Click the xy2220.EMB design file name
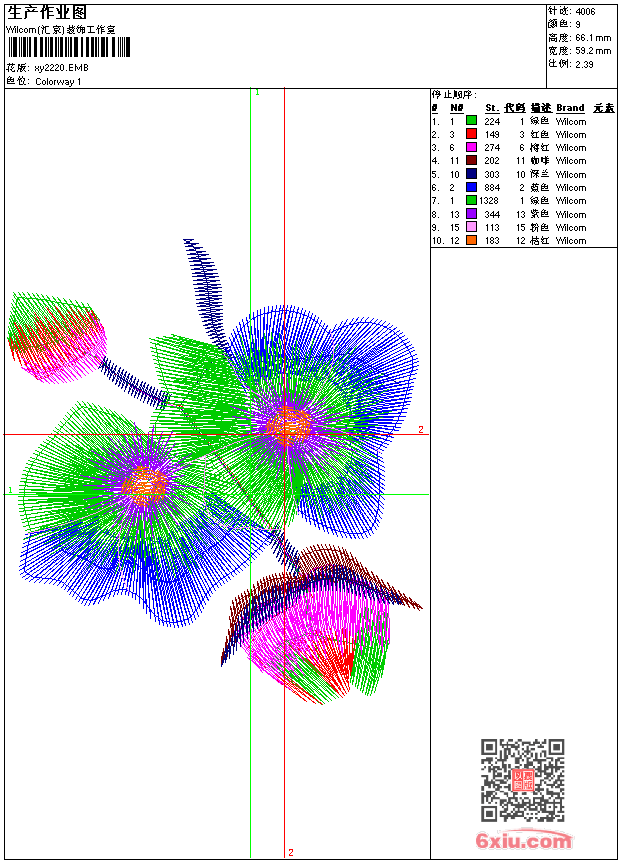620x860 pixels. (61, 67)
